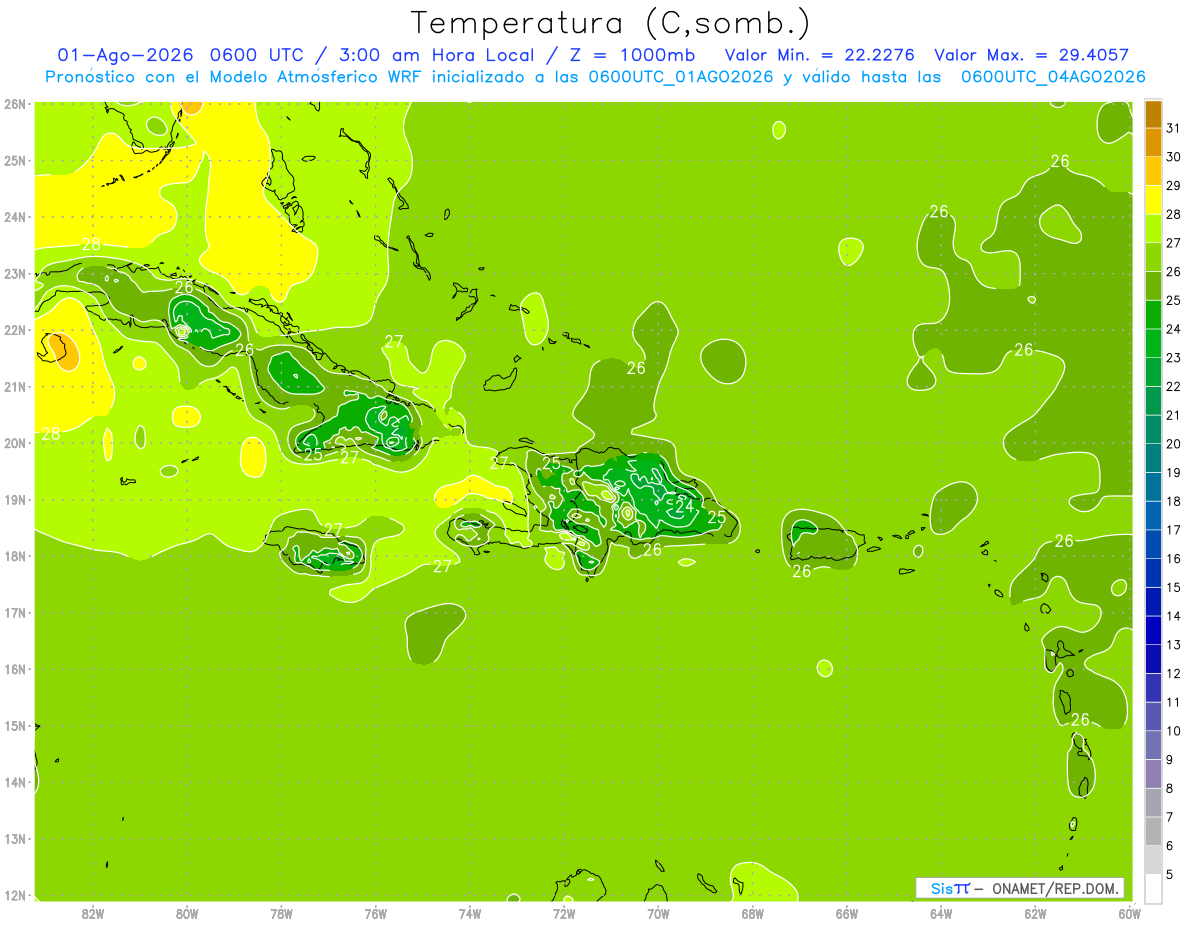Click the "24N" latitude axis label
The width and height of the screenshot is (1200, 927).
click(x=15, y=217)
